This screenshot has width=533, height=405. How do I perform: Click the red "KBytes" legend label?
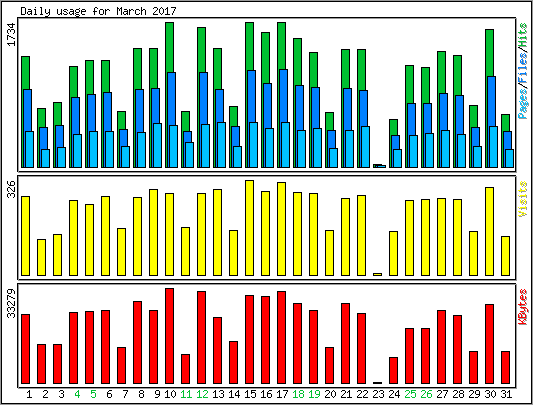523,307
